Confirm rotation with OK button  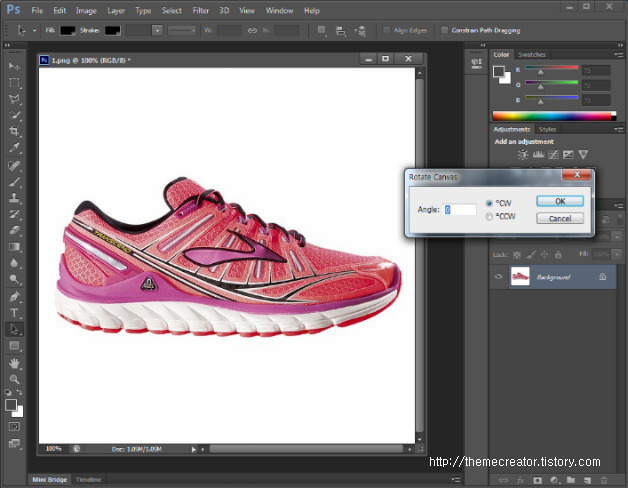coord(560,201)
